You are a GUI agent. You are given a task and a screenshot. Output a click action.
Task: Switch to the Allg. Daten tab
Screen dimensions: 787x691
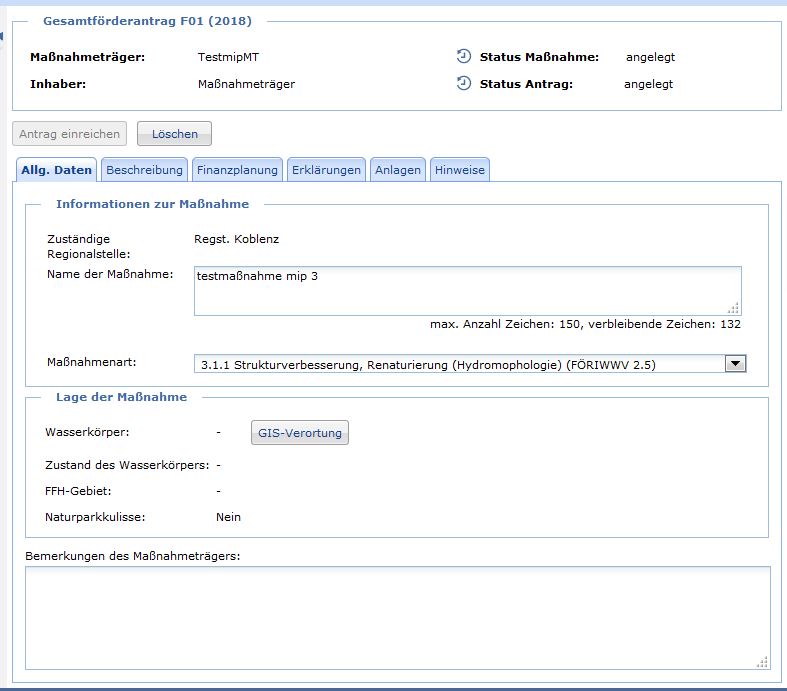coord(56,170)
